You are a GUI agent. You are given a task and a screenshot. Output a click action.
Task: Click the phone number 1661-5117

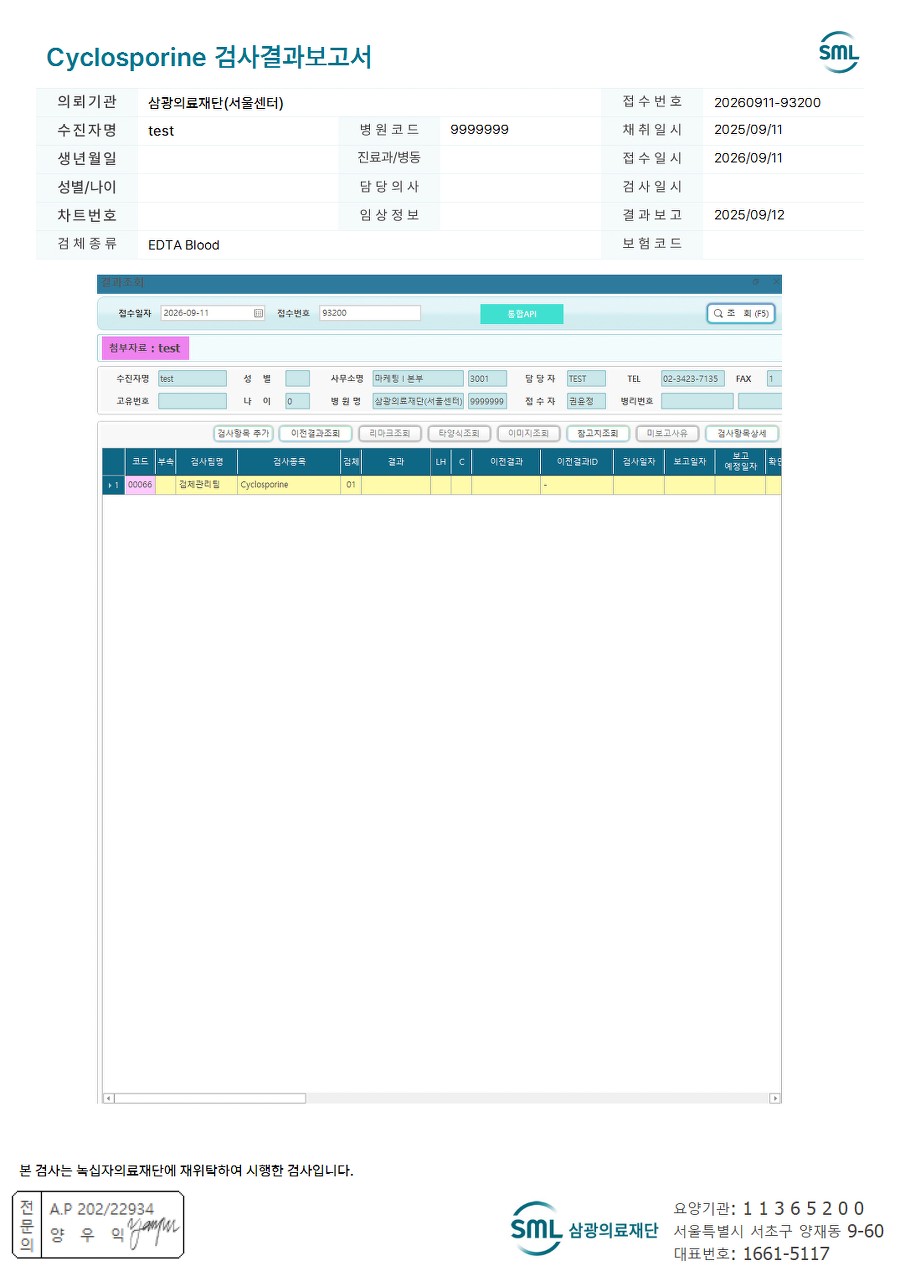[x=786, y=1253]
